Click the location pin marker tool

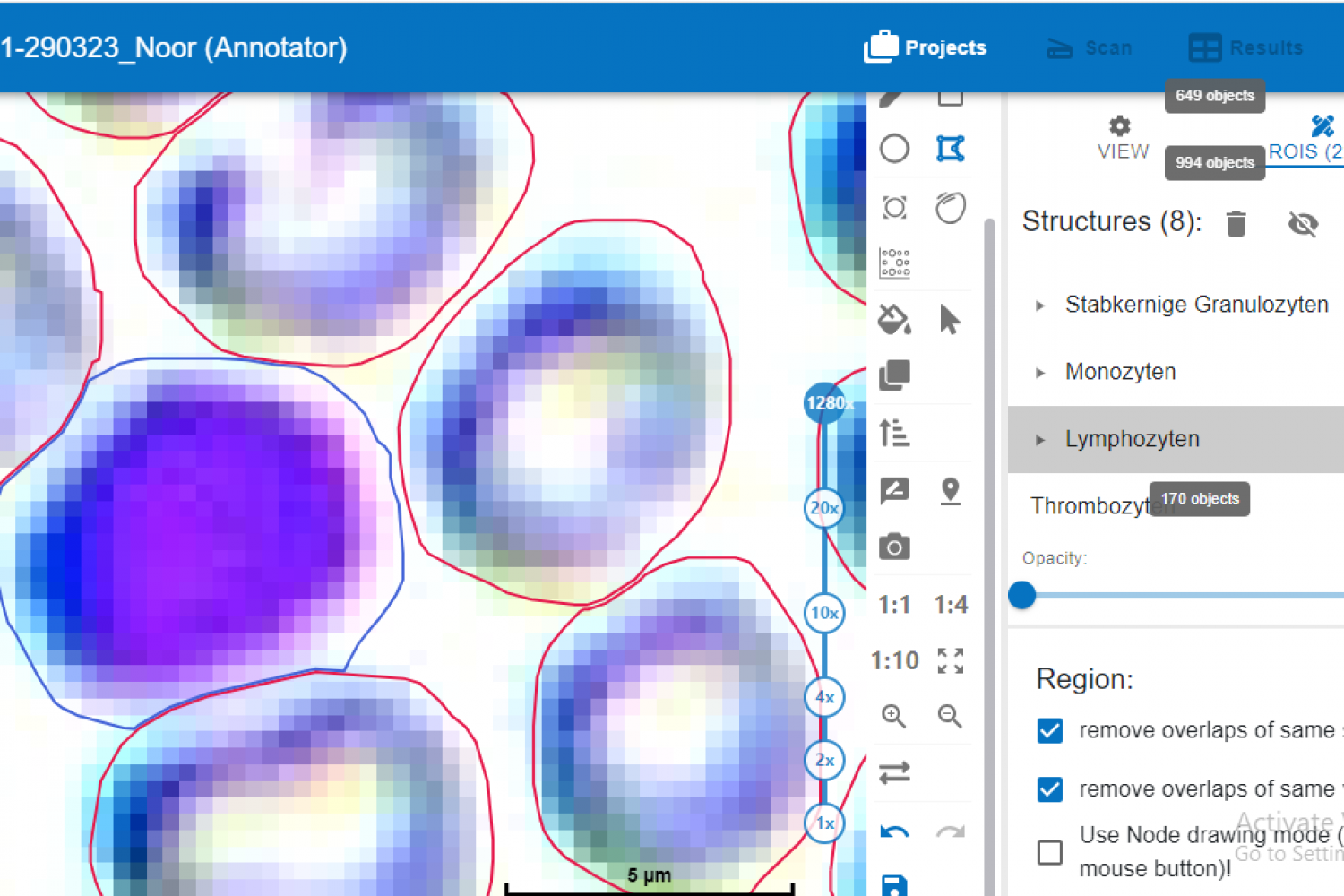[x=950, y=491]
